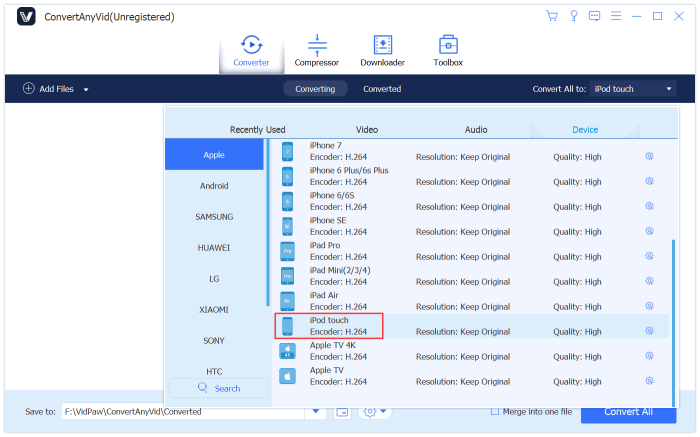Open the Compressor module
This screenshot has width=700, height=437.
(317, 51)
